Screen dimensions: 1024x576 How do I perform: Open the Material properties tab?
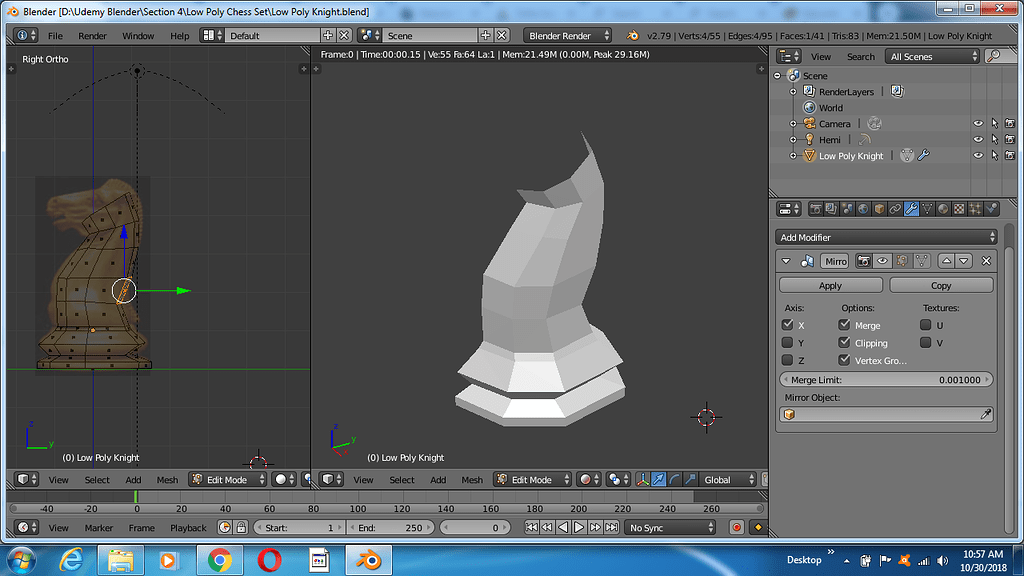point(943,209)
